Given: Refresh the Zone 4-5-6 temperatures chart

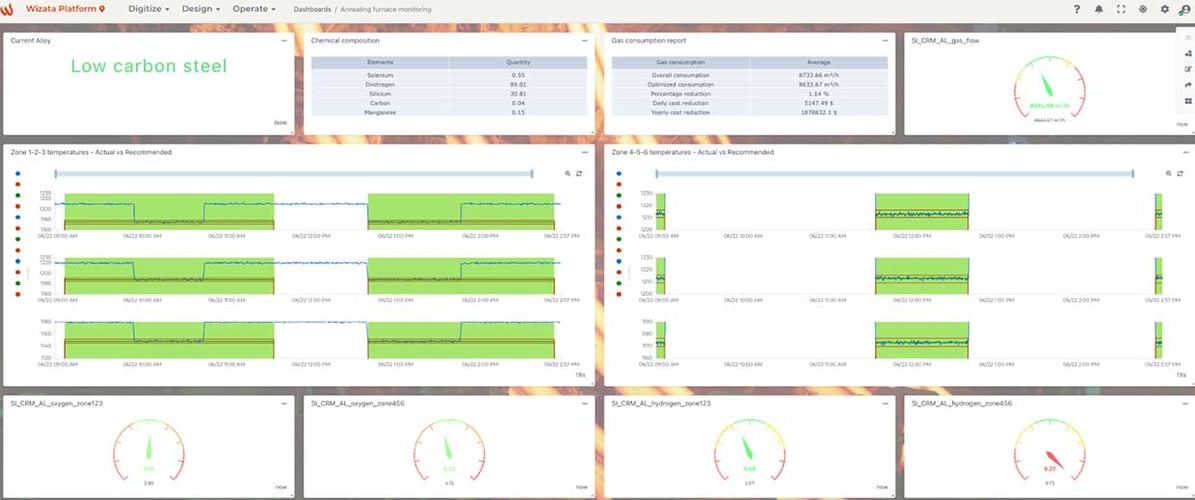Looking at the screenshot, I should click(1180, 174).
